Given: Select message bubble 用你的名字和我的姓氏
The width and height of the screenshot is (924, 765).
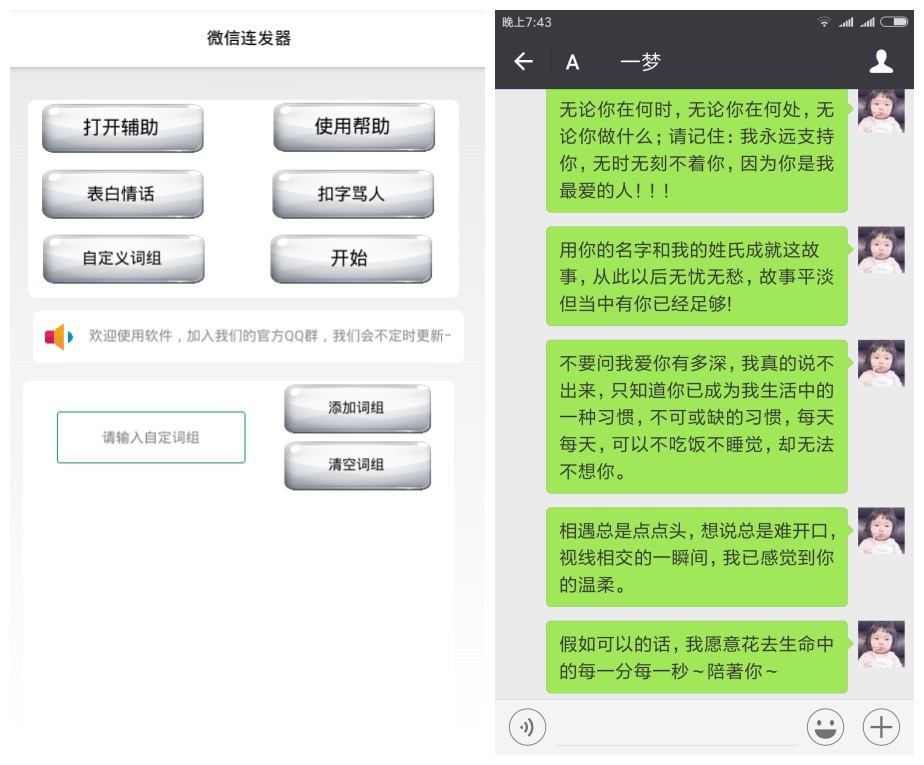Looking at the screenshot, I should tap(697, 276).
